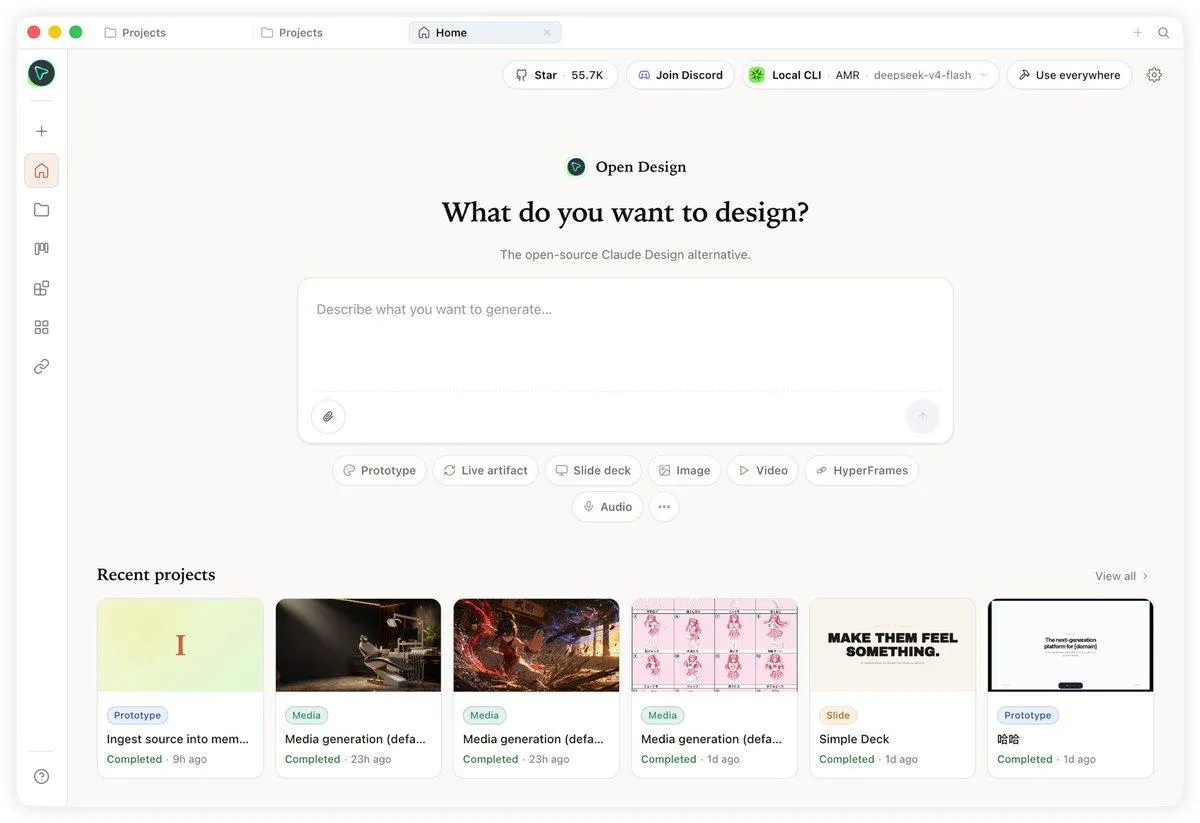Screen dimensions: 1200x823
Task: Click the Use everywhere button
Action: [x=1069, y=75]
